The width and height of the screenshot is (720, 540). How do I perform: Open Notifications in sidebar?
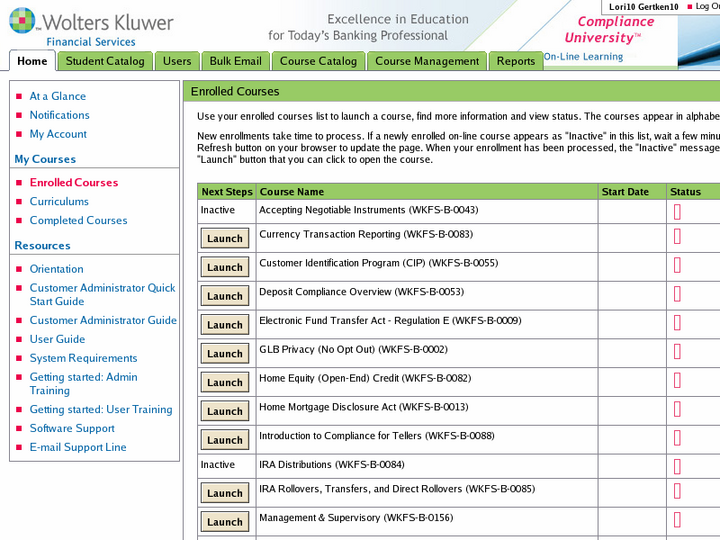60,115
